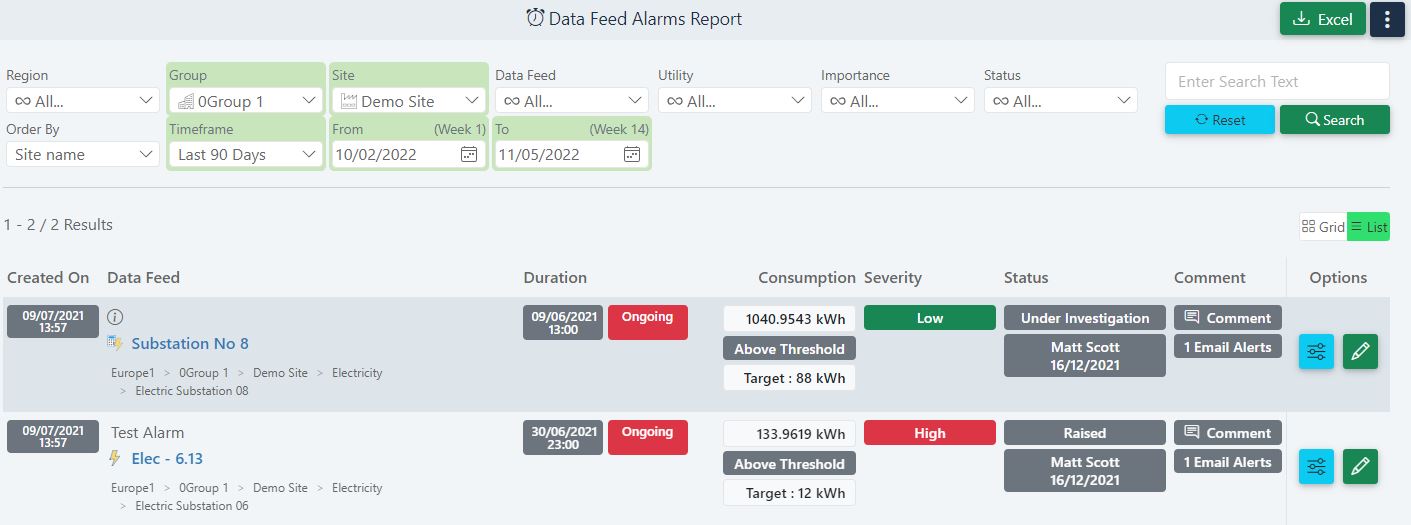Click lightning bolt icon beside Elec - 6.13
The image size is (1411, 525).
115,458
